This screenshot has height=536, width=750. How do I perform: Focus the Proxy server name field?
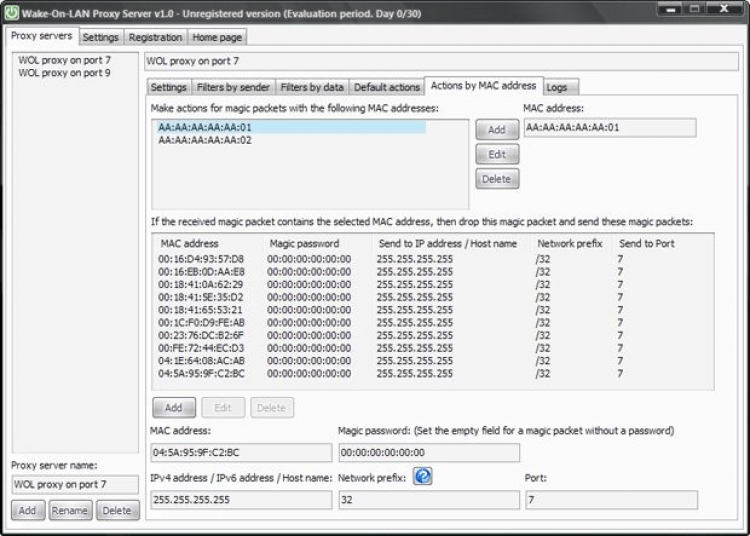tap(75, 484)
